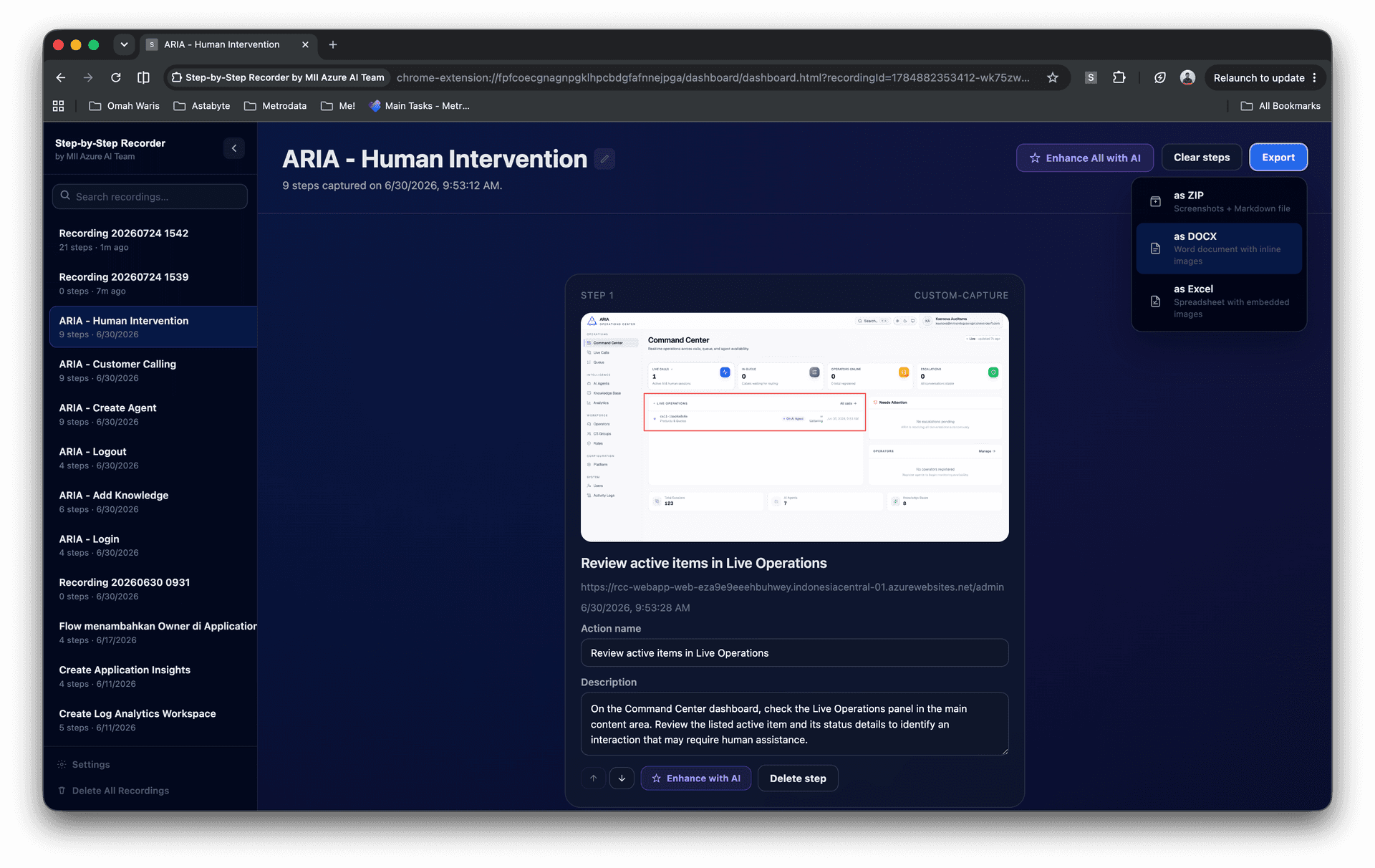The height and width of the screenshot is (868, 1375).
Task: Click Enhance All with AI
Action: pos(1085,158)
